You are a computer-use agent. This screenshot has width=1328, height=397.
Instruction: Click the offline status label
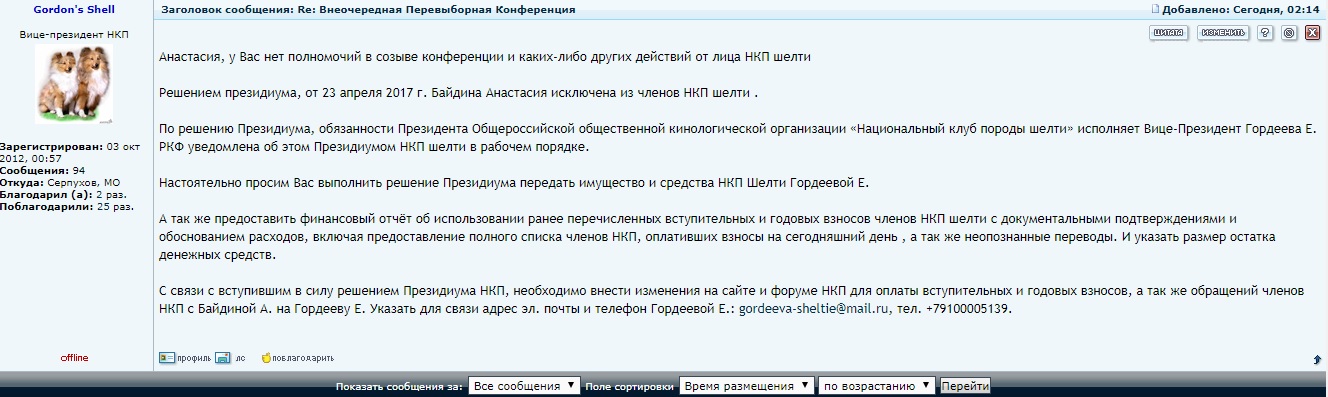click(75, 358)
